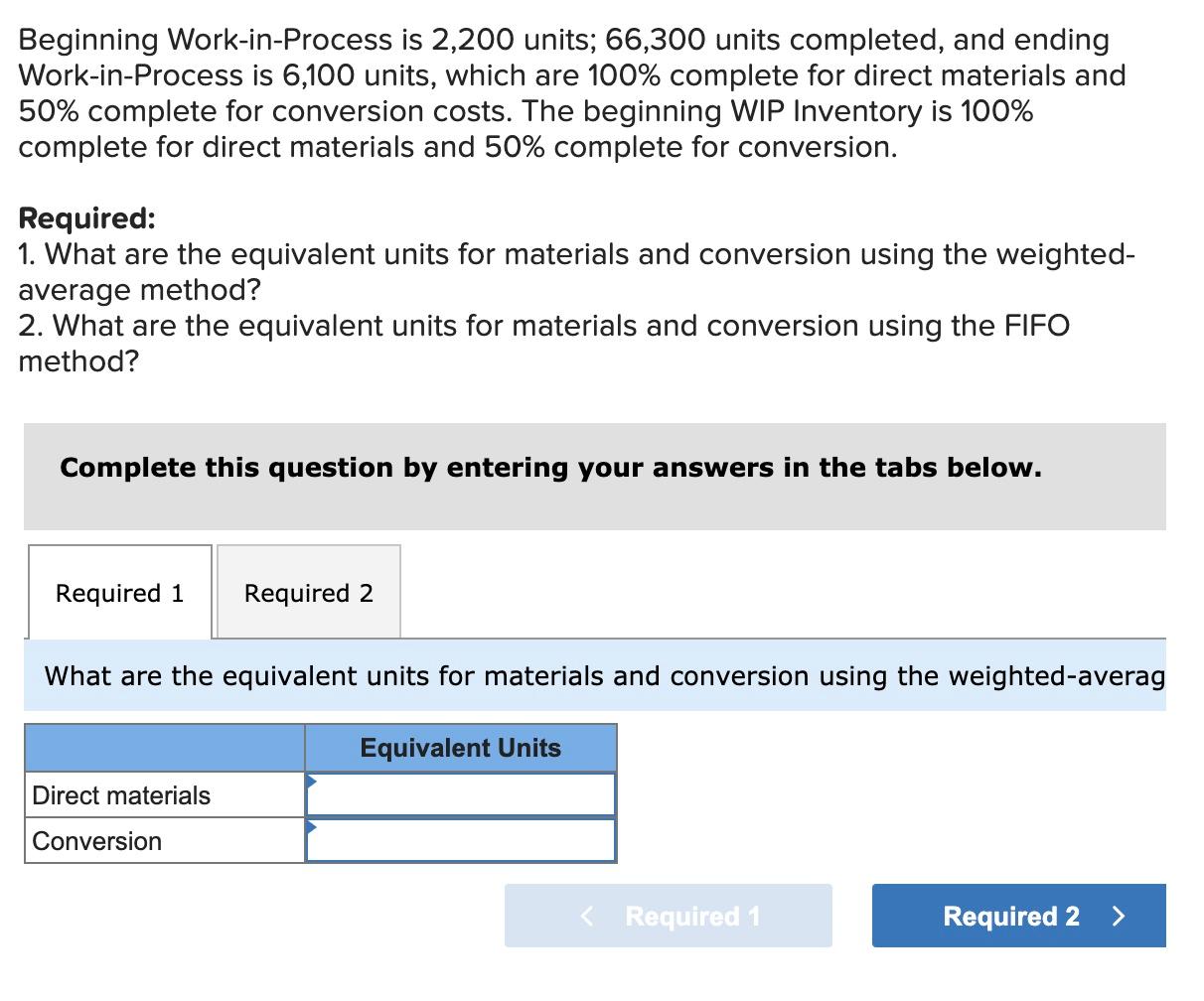Click the blue triangle marker beside Conversion field
1204x1001 pixels.
pos(311,825)
